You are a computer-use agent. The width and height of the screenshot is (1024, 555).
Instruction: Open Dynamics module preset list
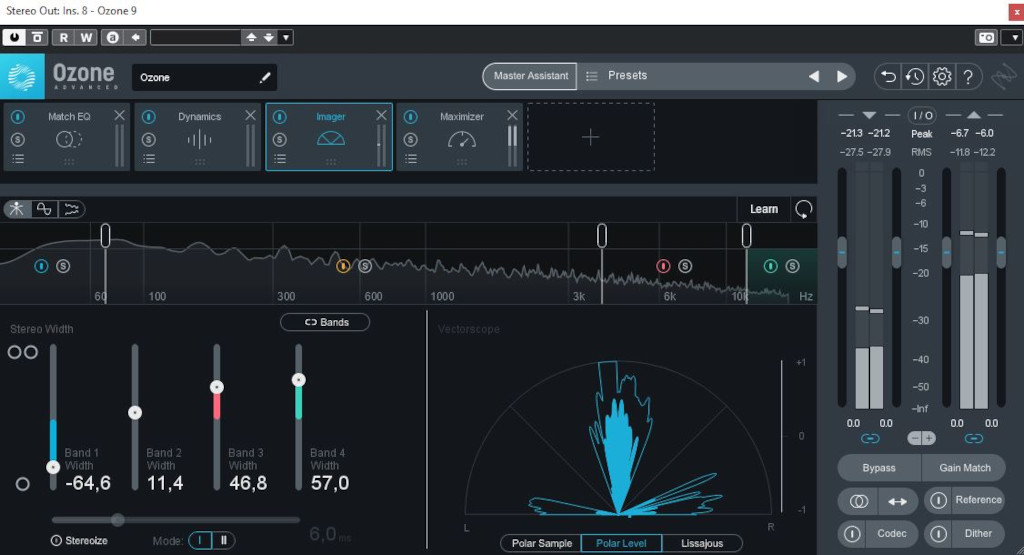[149, 159]
